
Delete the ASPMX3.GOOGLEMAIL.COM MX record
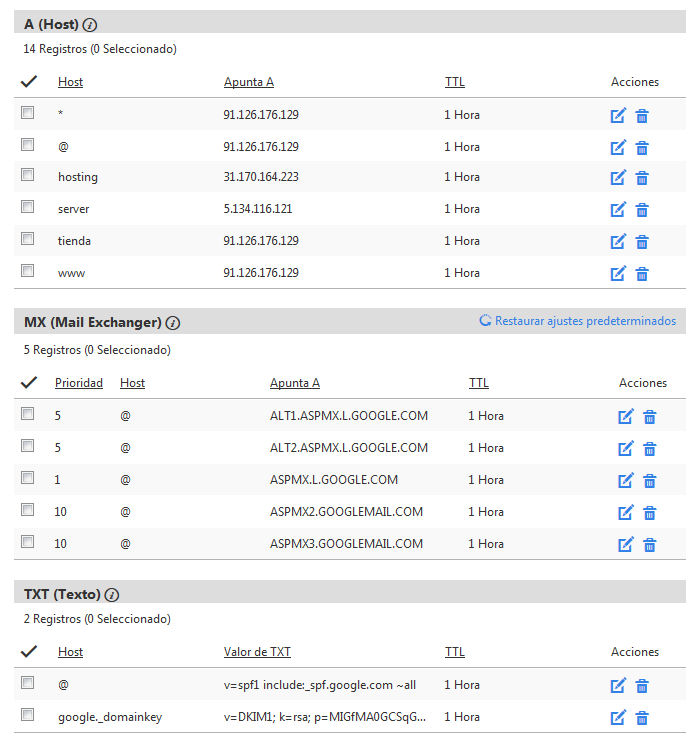point(649,545)
